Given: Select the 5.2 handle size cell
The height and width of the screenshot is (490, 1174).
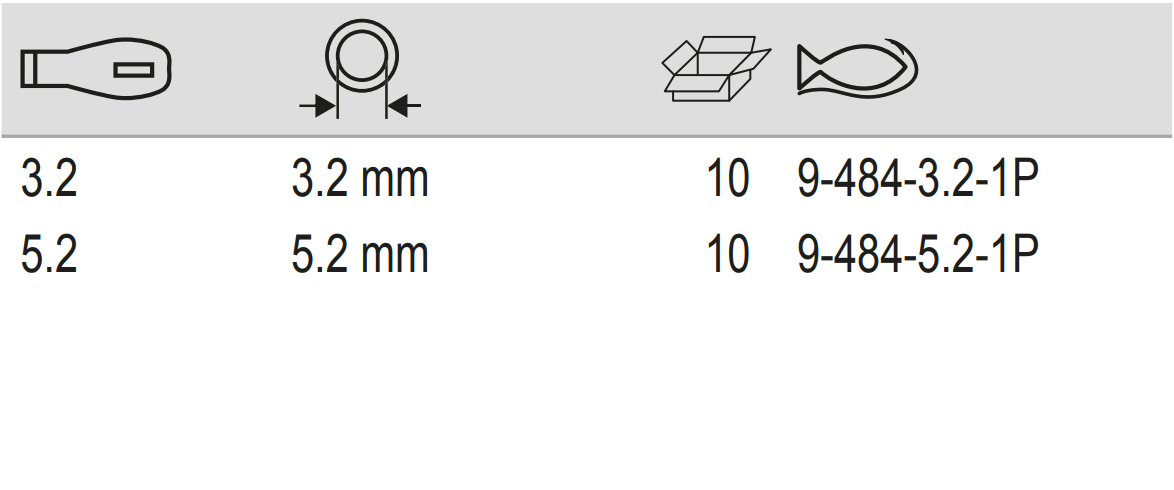Looking at the screenshot, I should pos(49,255).
